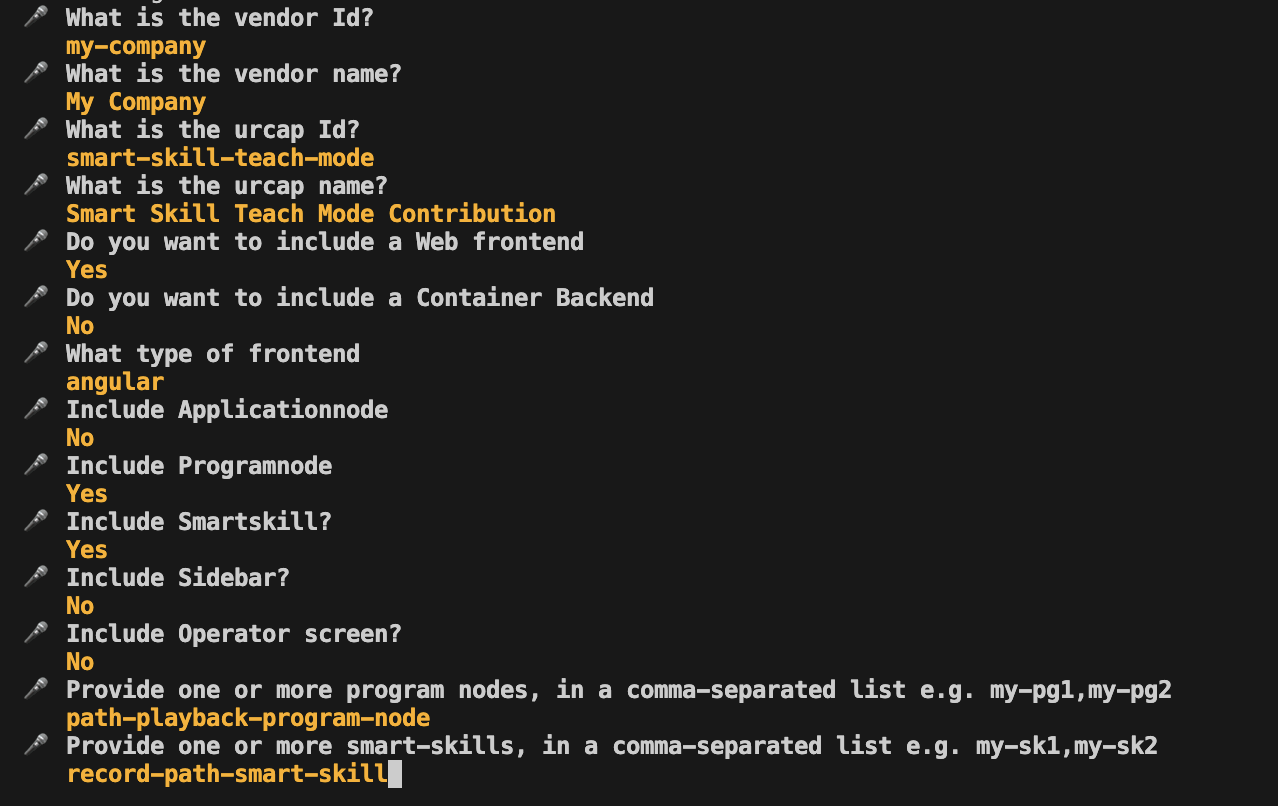Click microphone icon next to Web frontend question
The height and width of the screenshot is (806, 1278).
tap(36, 241)
